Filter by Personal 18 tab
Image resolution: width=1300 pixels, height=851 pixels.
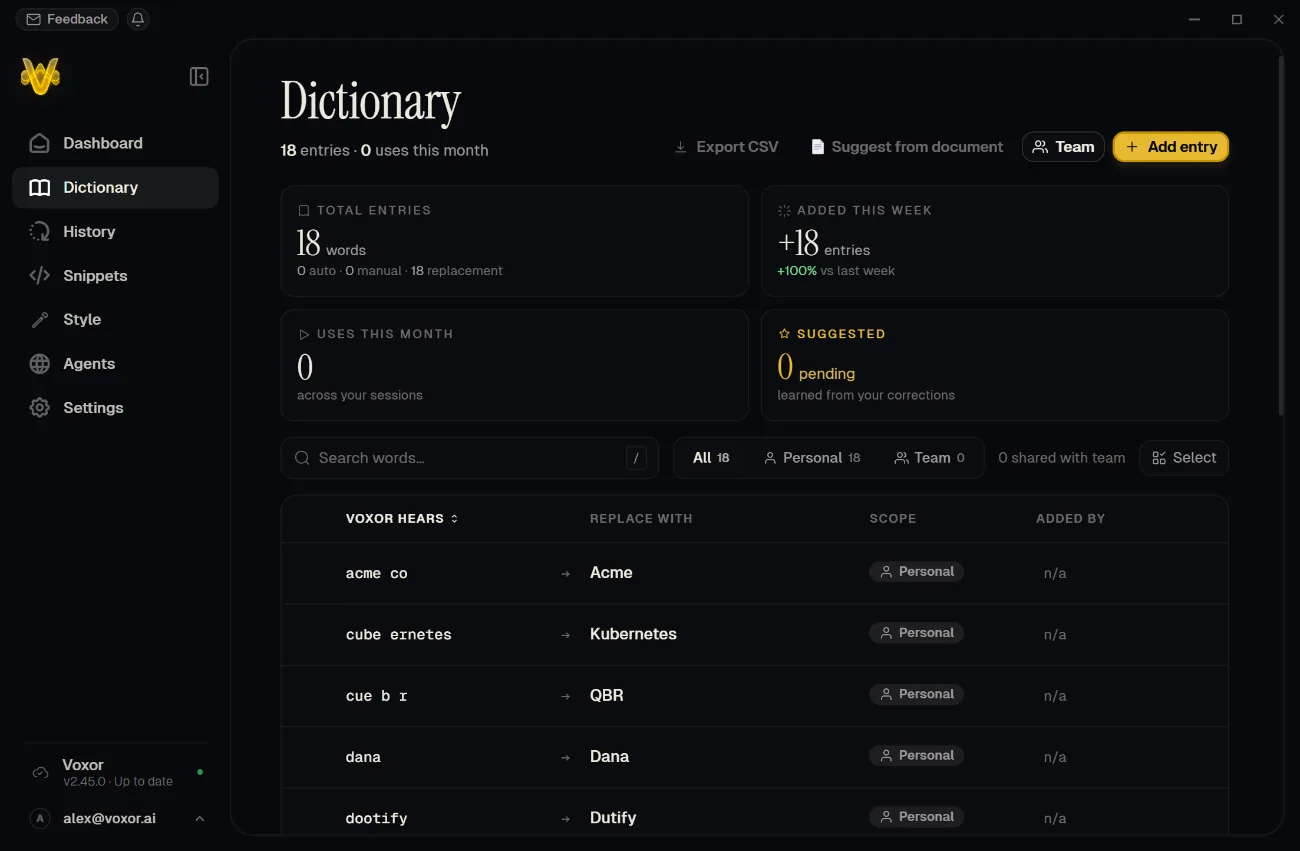(x=812, y=458)
